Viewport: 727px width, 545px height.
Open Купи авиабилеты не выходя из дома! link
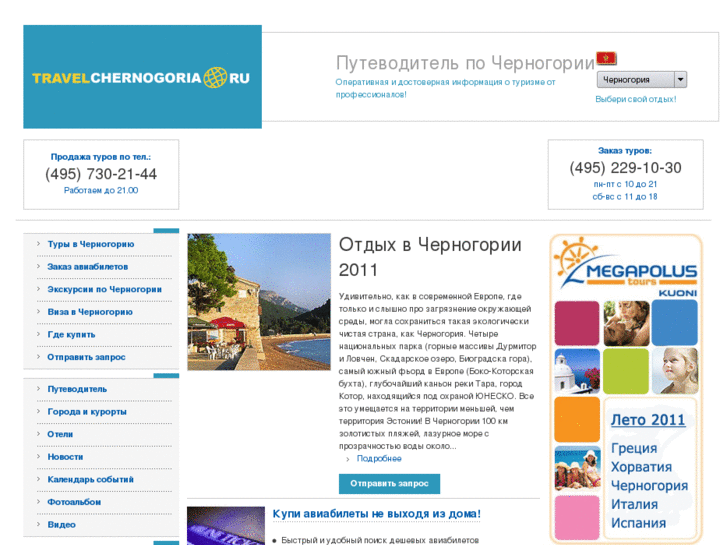point(376,514)
